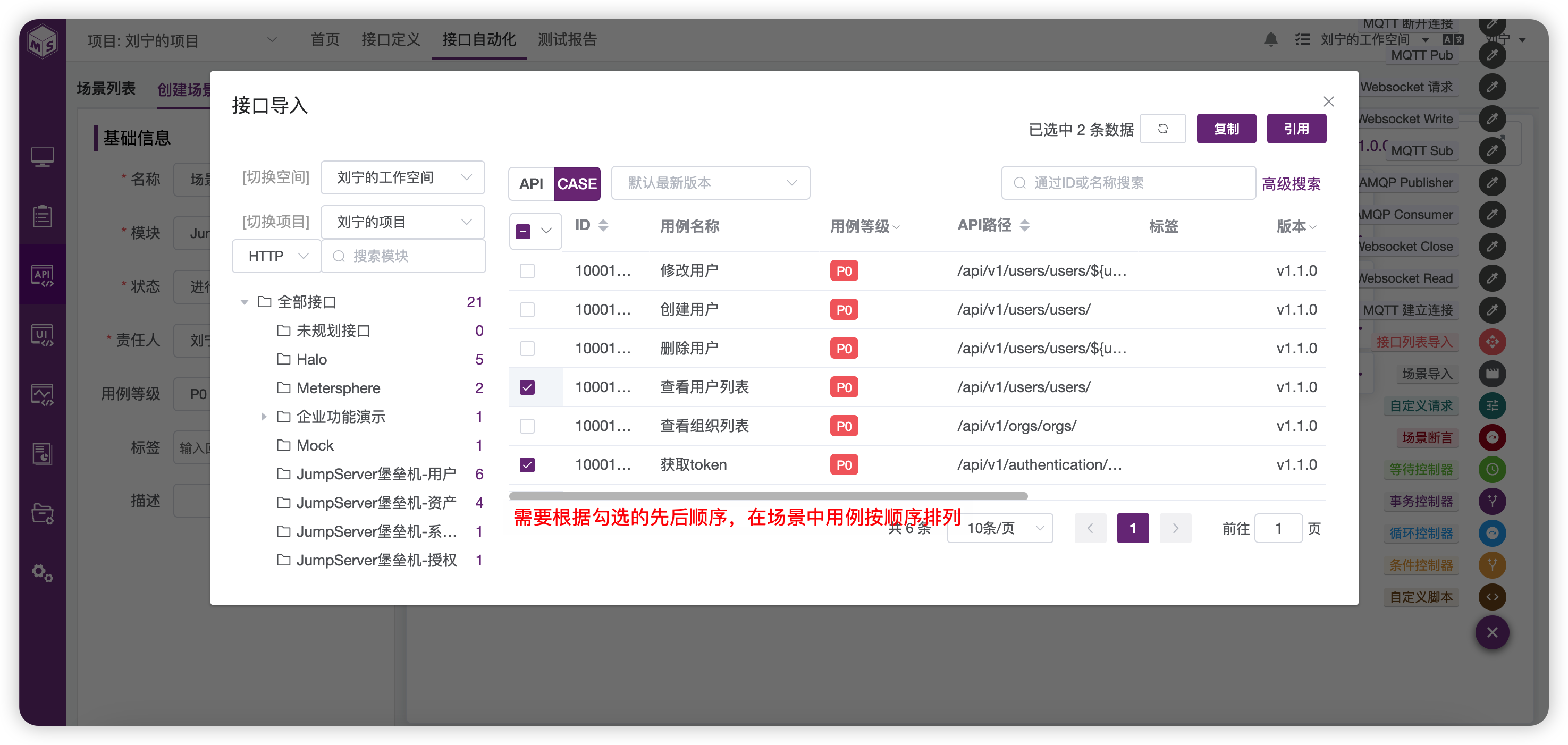Open the performance testing sidebar icon
The height and width of the screenshot is (745, 1568).
click(x=42, y=394)
